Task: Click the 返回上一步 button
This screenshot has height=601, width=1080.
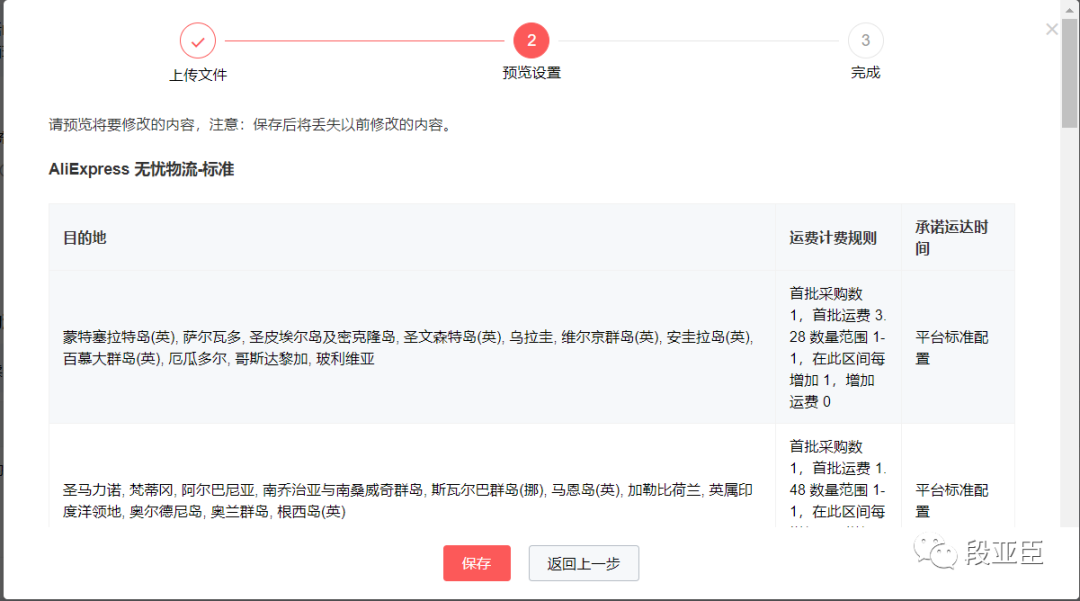Action: 583,563
